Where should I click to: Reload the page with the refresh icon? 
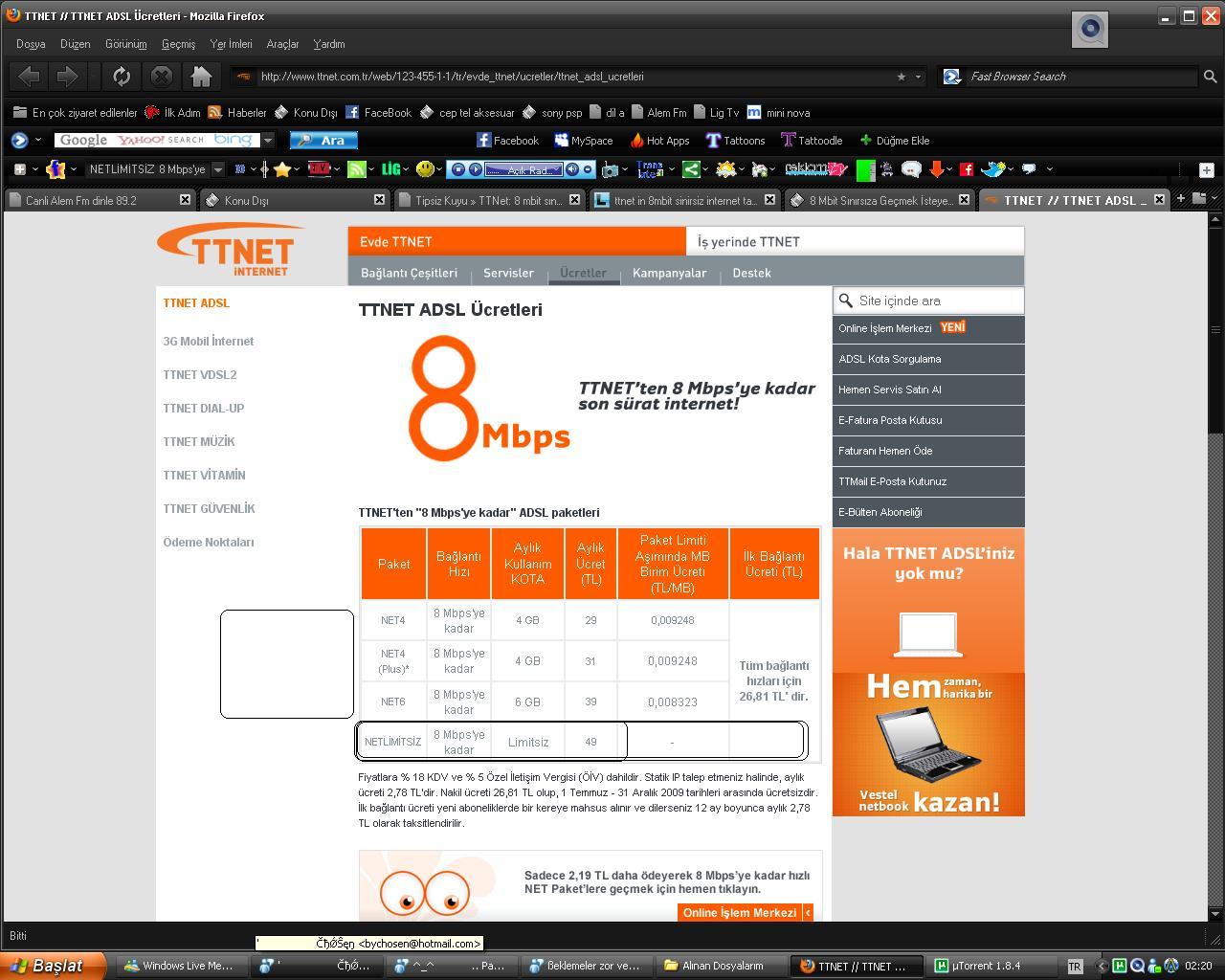click(x=121, y=76)
